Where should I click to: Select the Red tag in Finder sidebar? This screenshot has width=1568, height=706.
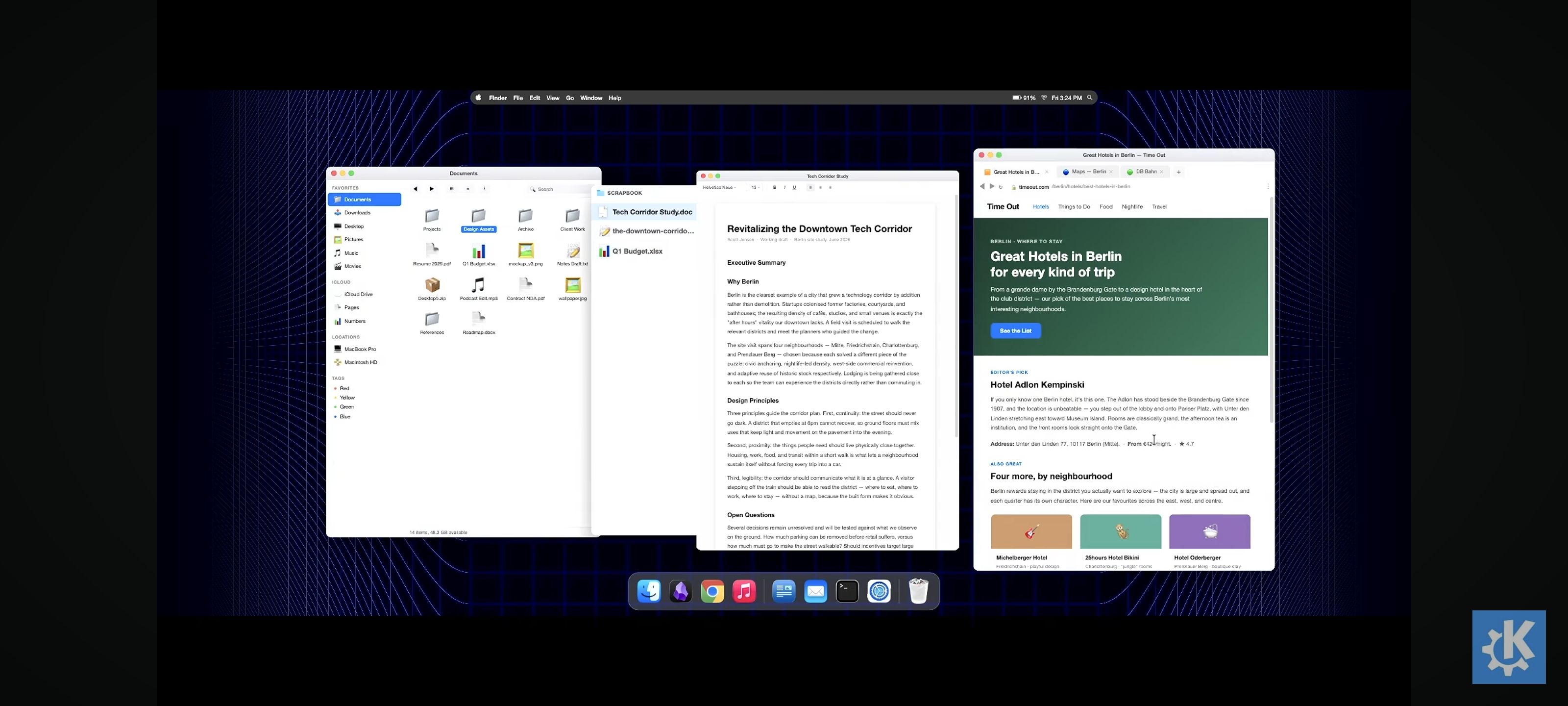point(344,389)
